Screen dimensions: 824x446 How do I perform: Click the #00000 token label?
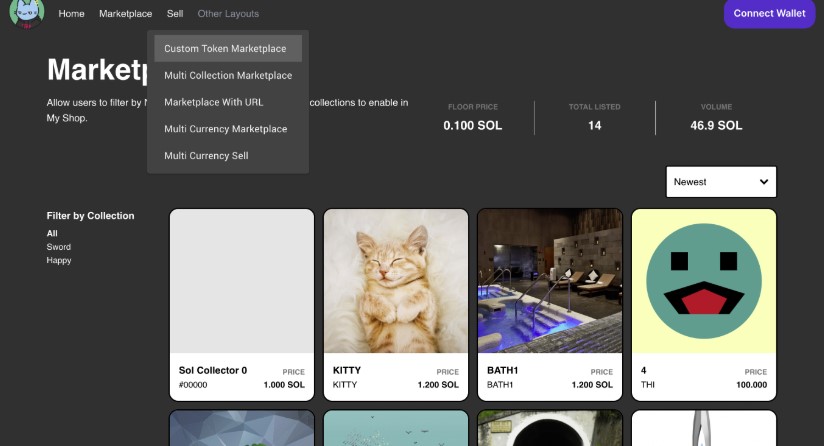(193, 385)
